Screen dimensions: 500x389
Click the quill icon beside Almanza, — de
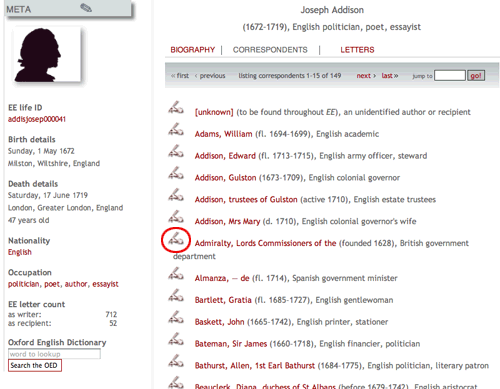tap(176, 273)
